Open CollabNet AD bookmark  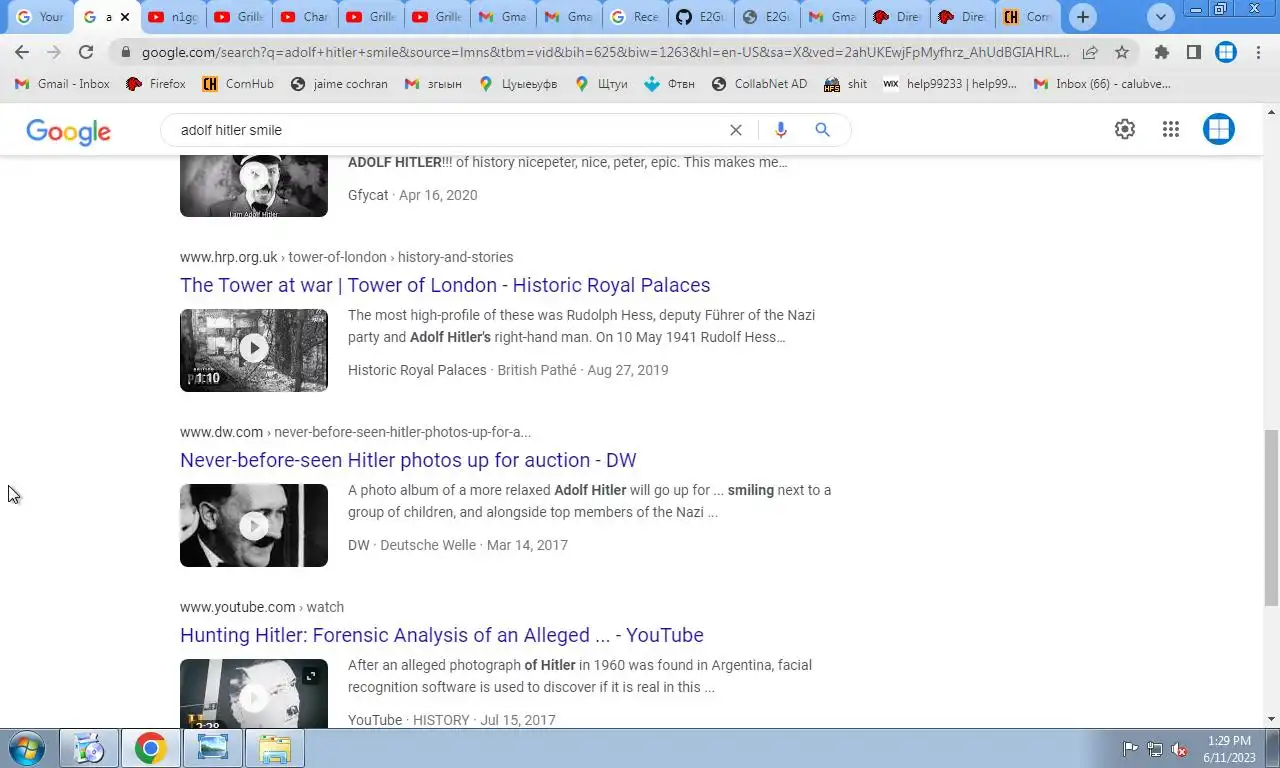[x=759, y=84]
